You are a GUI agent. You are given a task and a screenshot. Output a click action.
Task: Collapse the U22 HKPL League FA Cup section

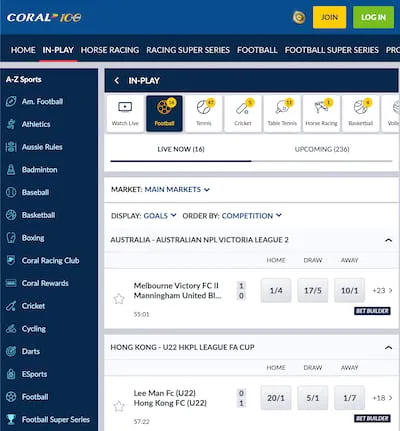coord(388,348)
